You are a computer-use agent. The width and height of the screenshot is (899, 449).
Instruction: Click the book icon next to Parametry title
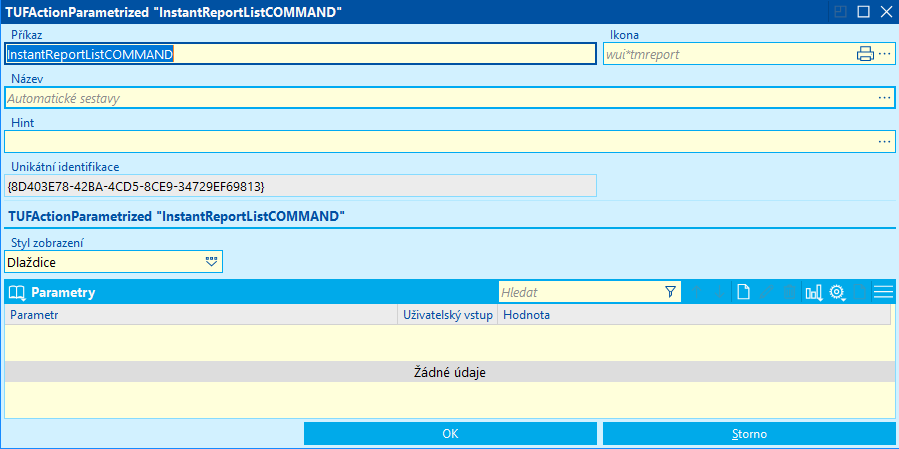(17, 293)
